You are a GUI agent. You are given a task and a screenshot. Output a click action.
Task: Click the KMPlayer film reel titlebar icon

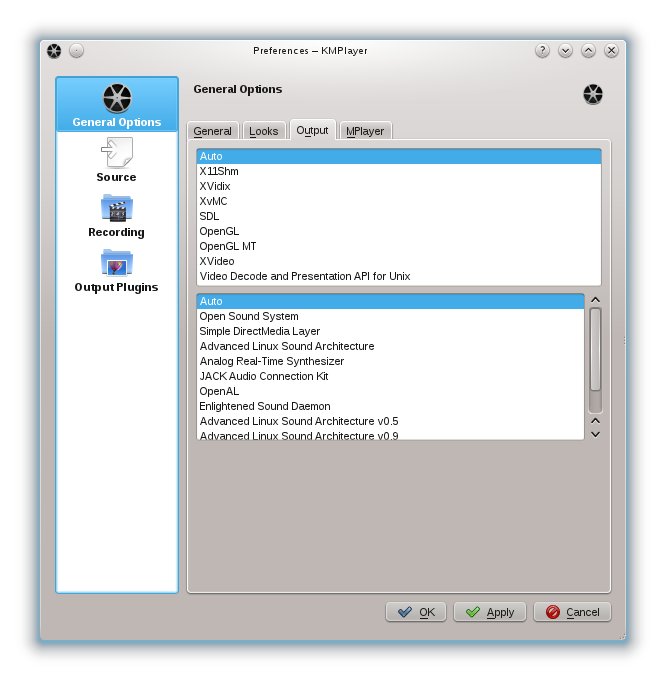pos(54,51)
